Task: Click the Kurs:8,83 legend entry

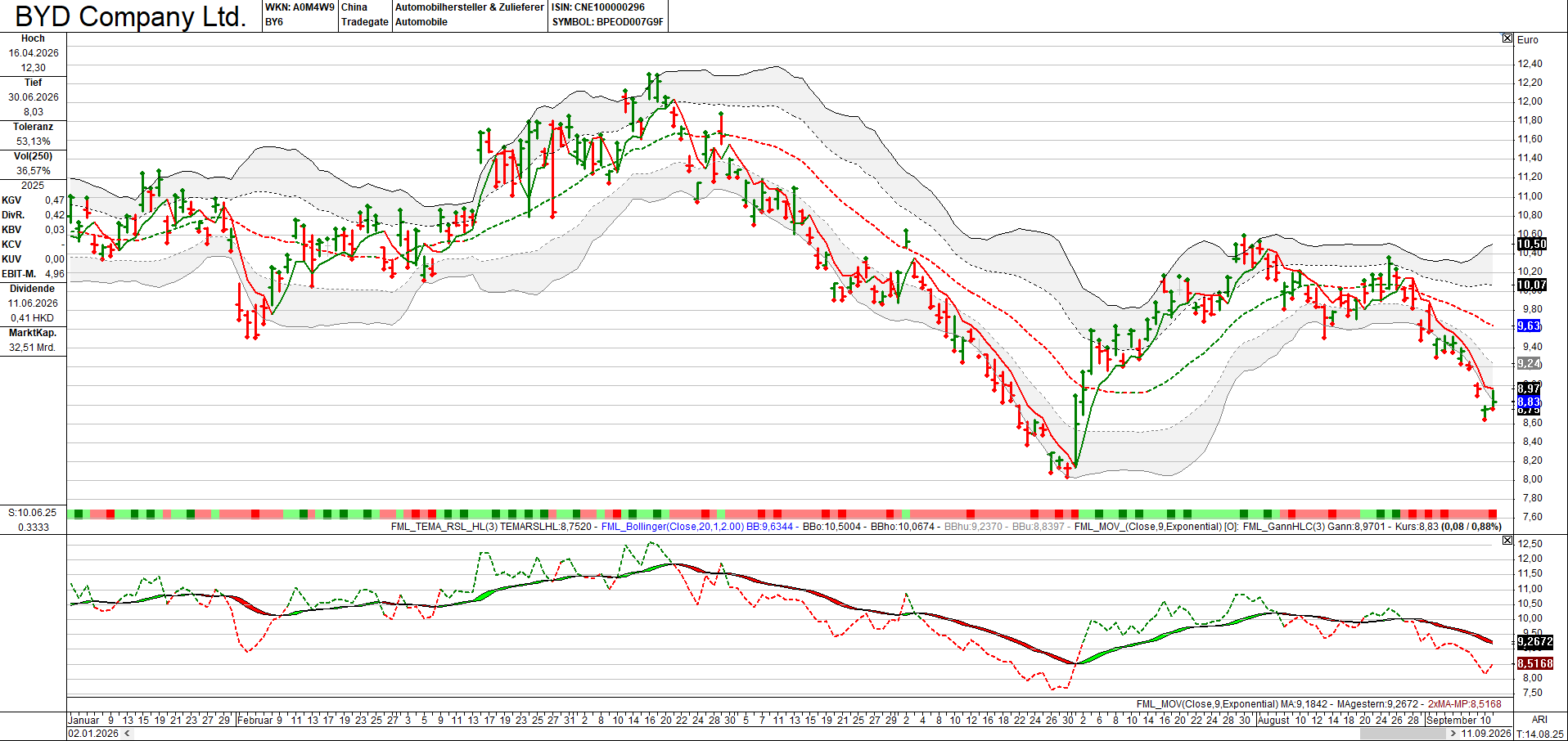Action: pyautogui.click(x=1417, y=527)
